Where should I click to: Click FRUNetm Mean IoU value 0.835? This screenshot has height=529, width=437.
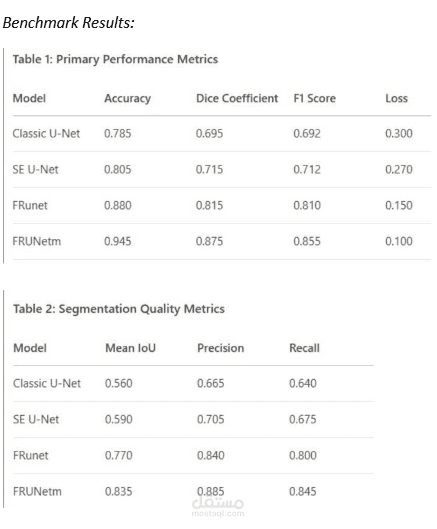(118, 492)
